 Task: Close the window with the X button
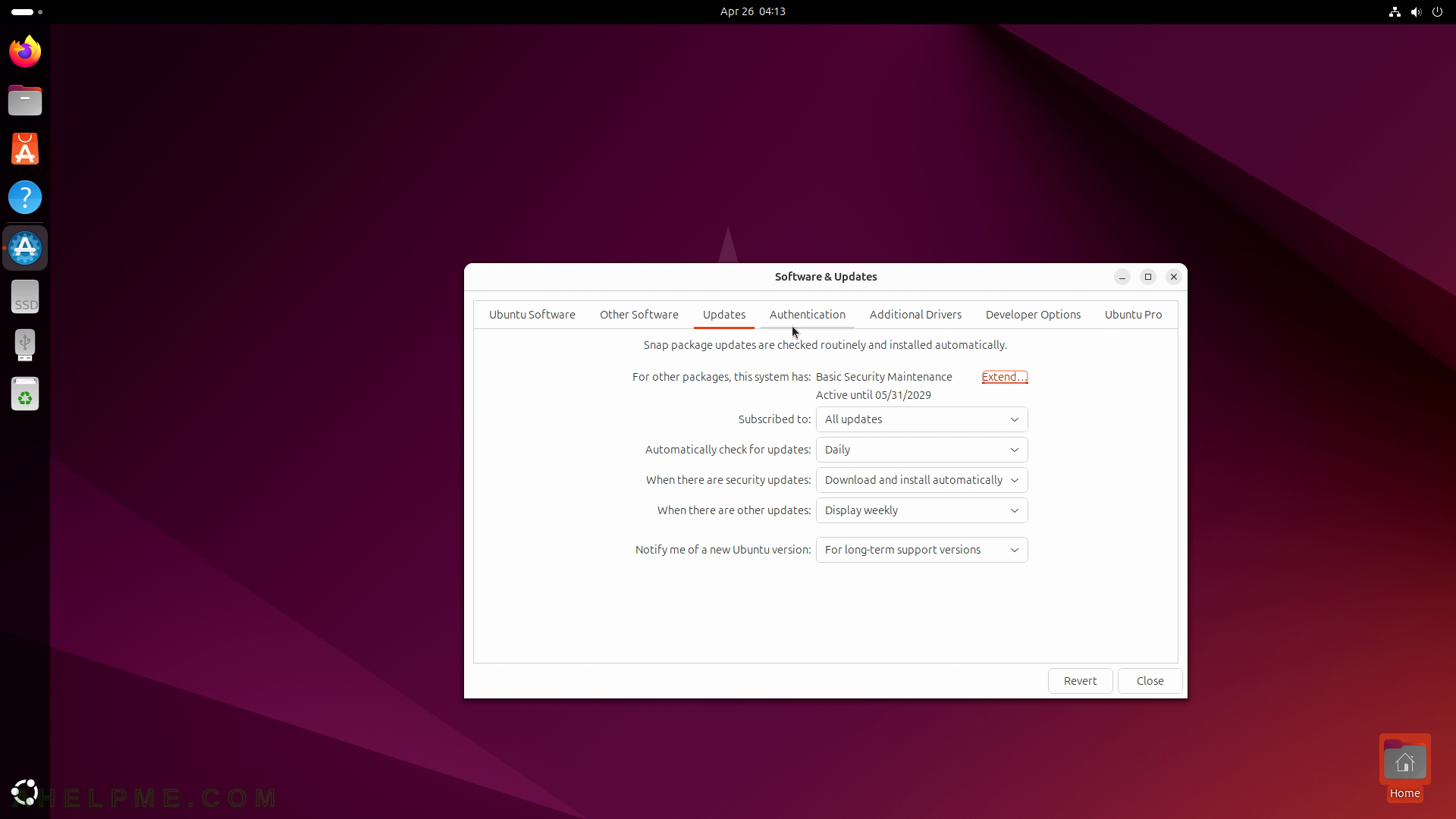click(1174, 277)
